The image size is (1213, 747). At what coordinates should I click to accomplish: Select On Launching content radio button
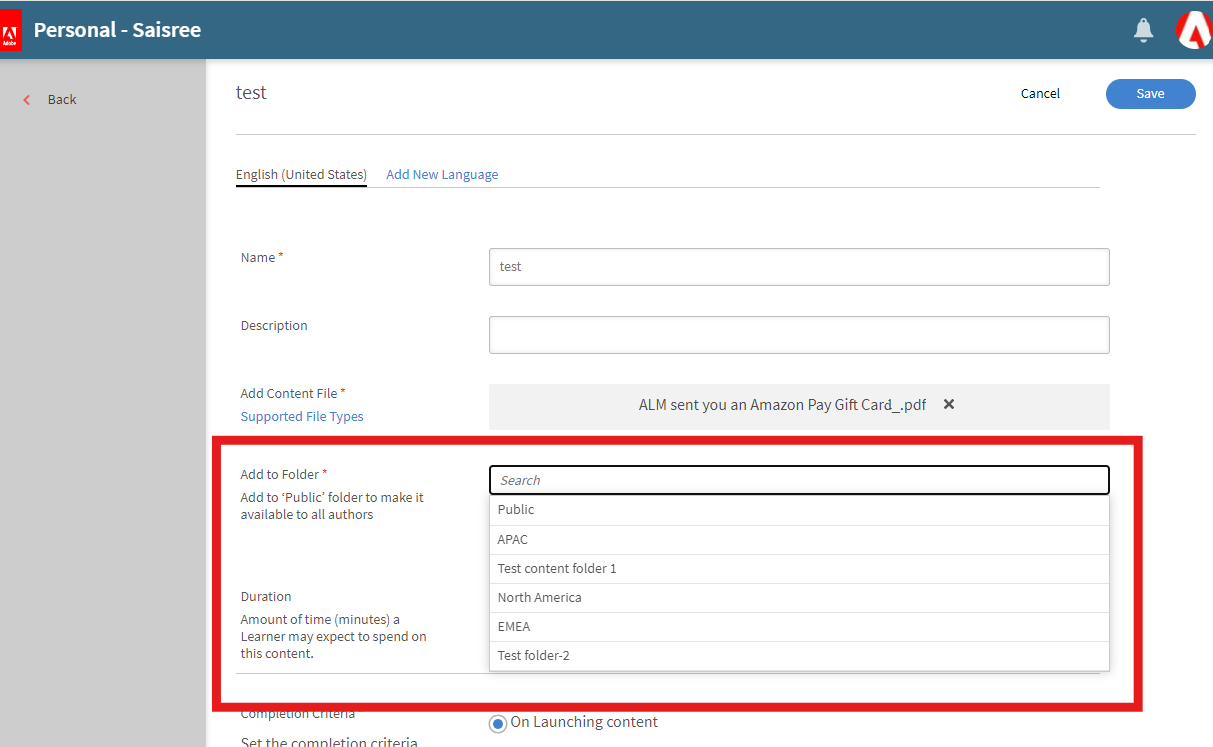[498, 723]
